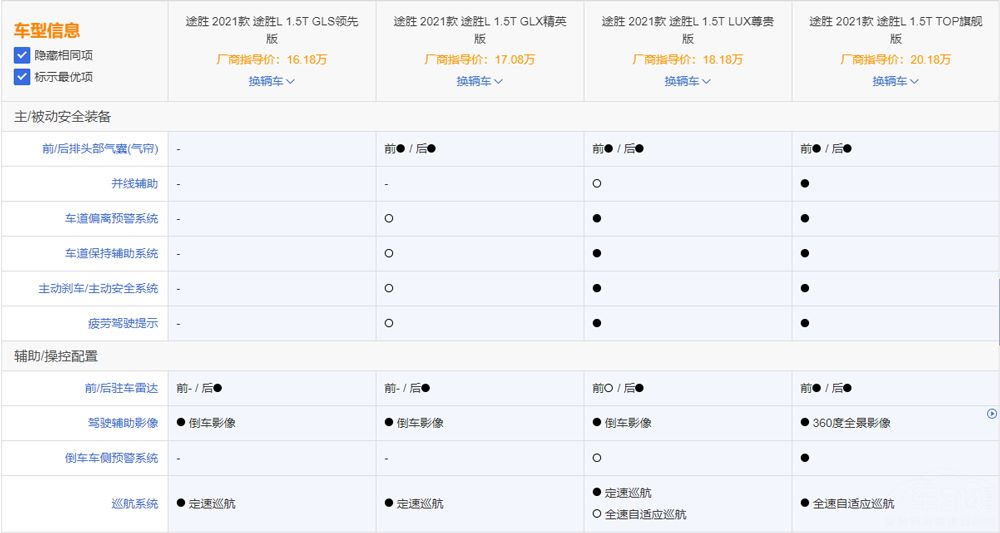
Task: Click the 疲劳驾驶提示 link
Action: click(123, 324)
